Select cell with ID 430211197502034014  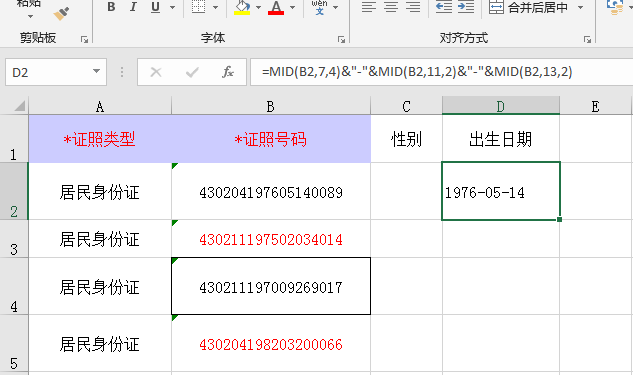[x=271, y=239]
